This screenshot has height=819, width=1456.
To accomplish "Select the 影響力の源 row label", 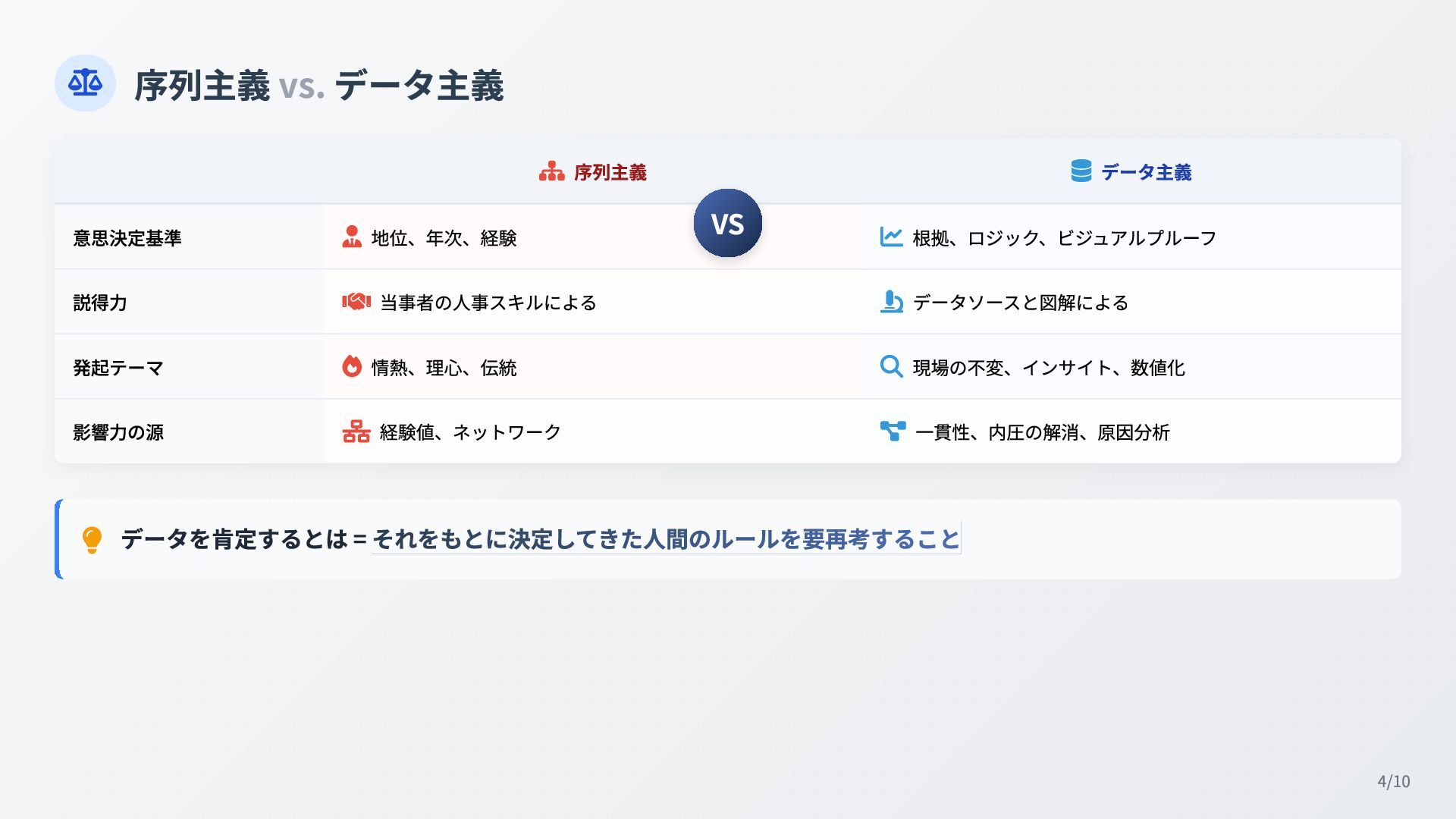I will [x=118, y=432].
